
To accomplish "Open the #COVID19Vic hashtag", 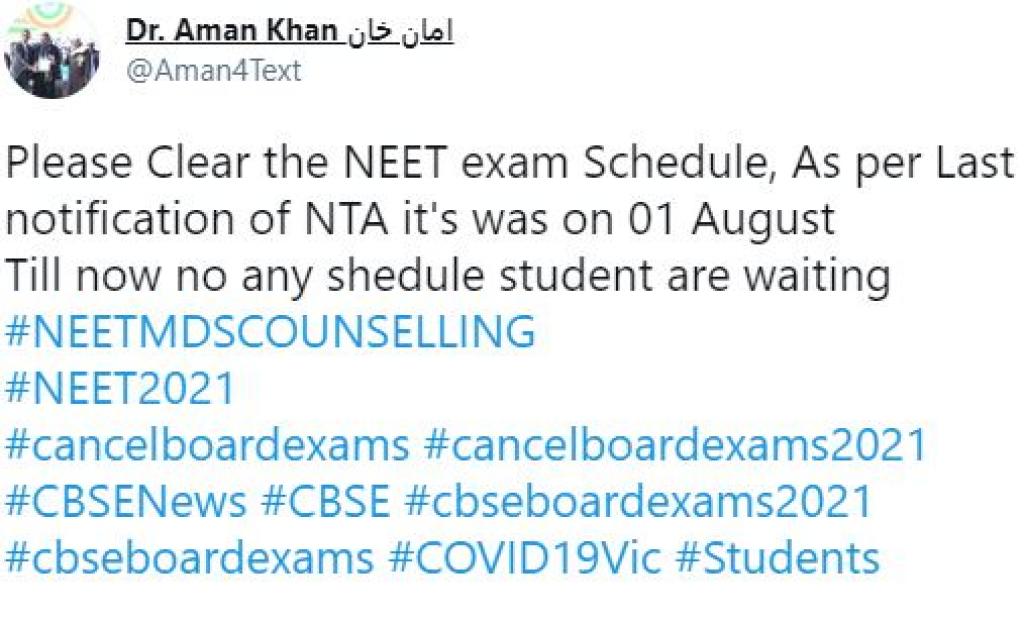I will pos(525,557).
